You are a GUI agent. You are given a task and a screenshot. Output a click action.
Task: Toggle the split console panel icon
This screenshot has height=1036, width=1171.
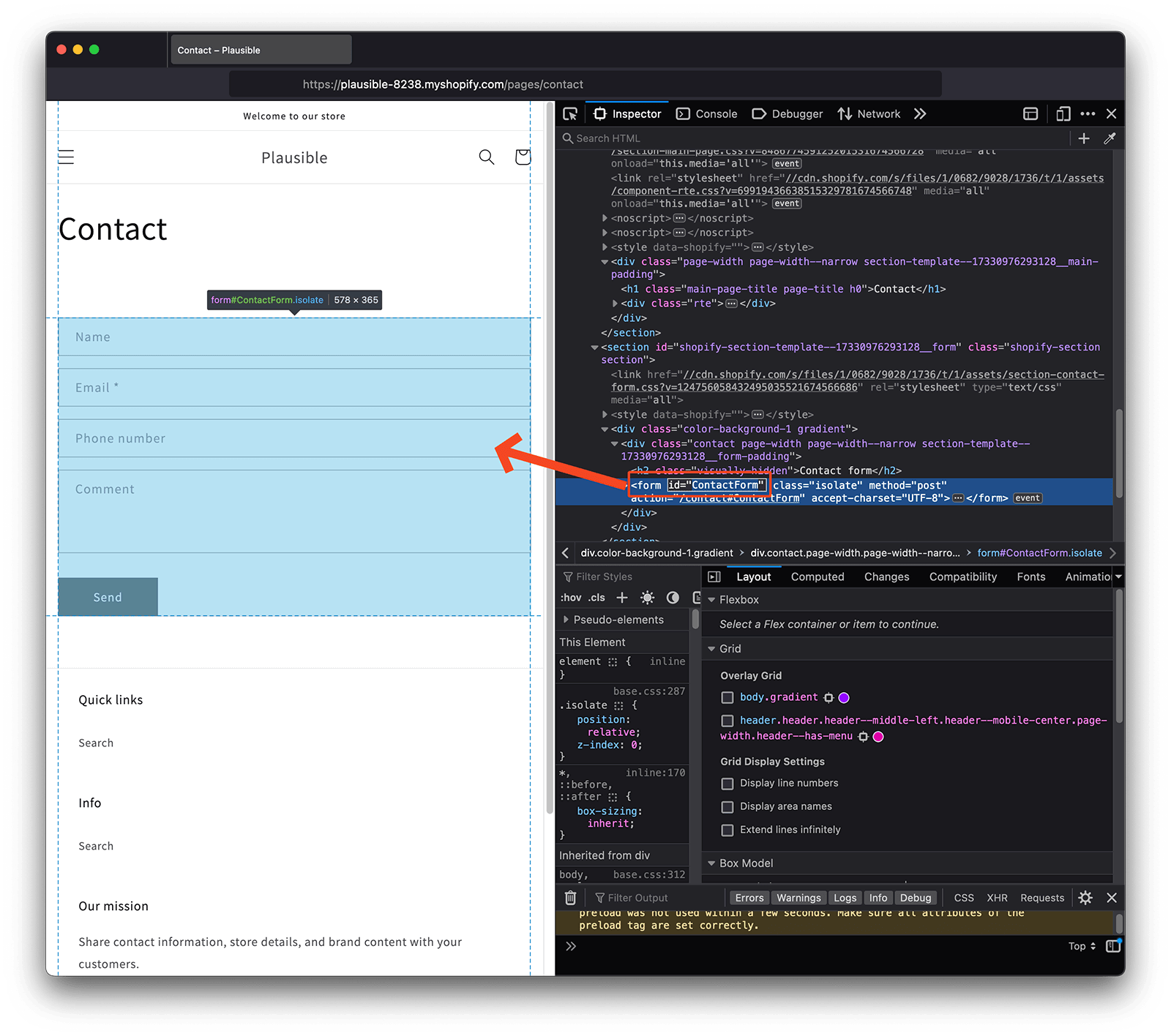1030,113
